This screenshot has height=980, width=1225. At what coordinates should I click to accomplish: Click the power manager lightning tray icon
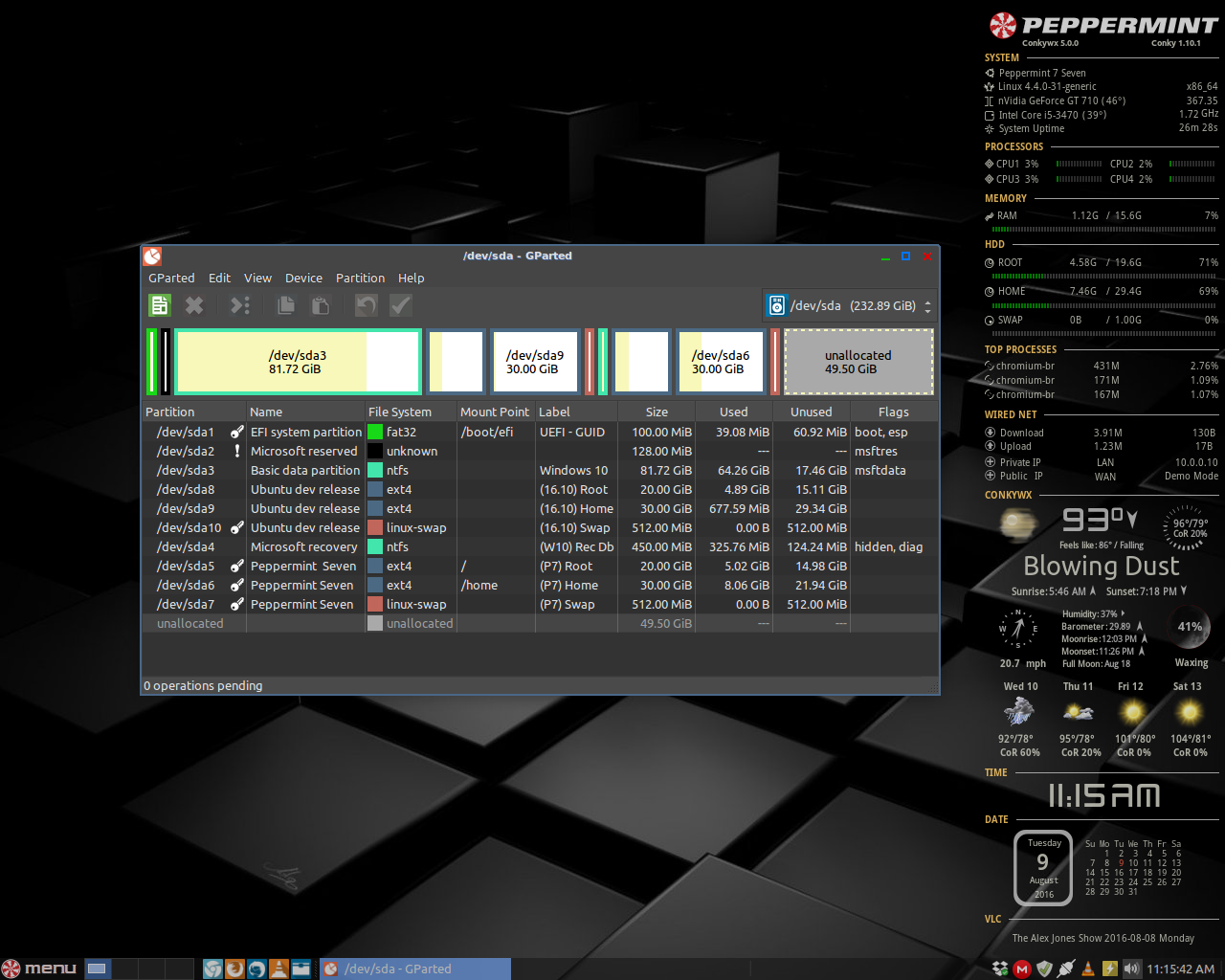click(1110, 969)
